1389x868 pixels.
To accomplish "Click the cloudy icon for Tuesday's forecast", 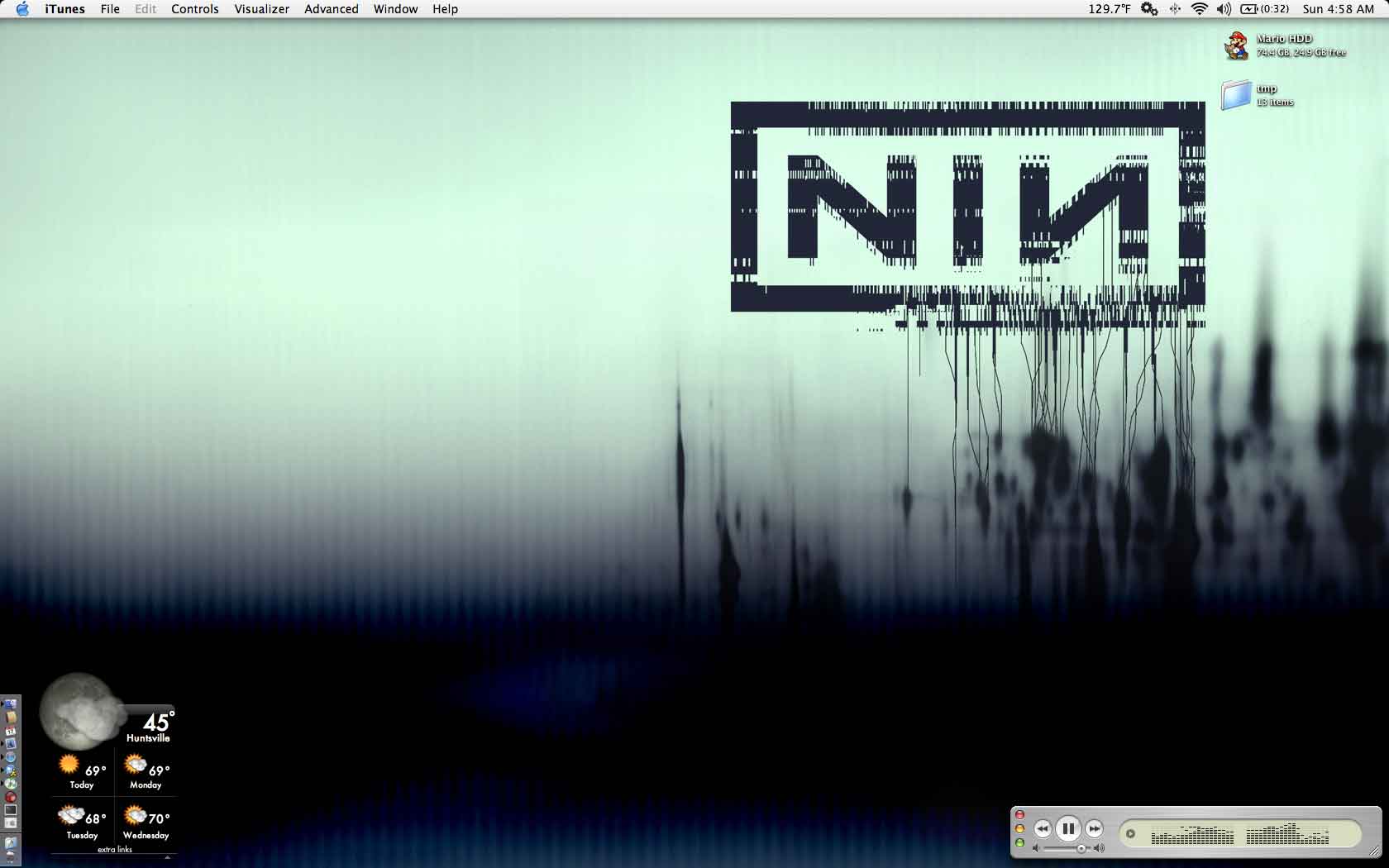I will click(70, 816).
